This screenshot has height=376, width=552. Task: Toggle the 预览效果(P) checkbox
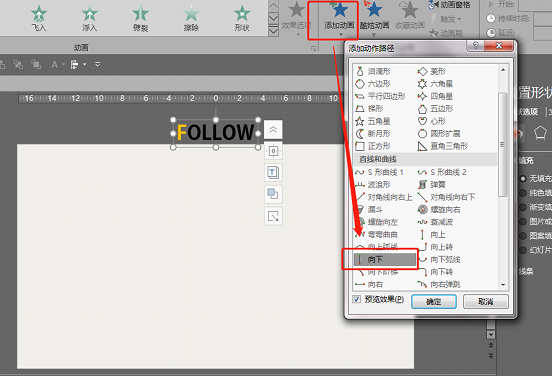click(x=357, y=299)
